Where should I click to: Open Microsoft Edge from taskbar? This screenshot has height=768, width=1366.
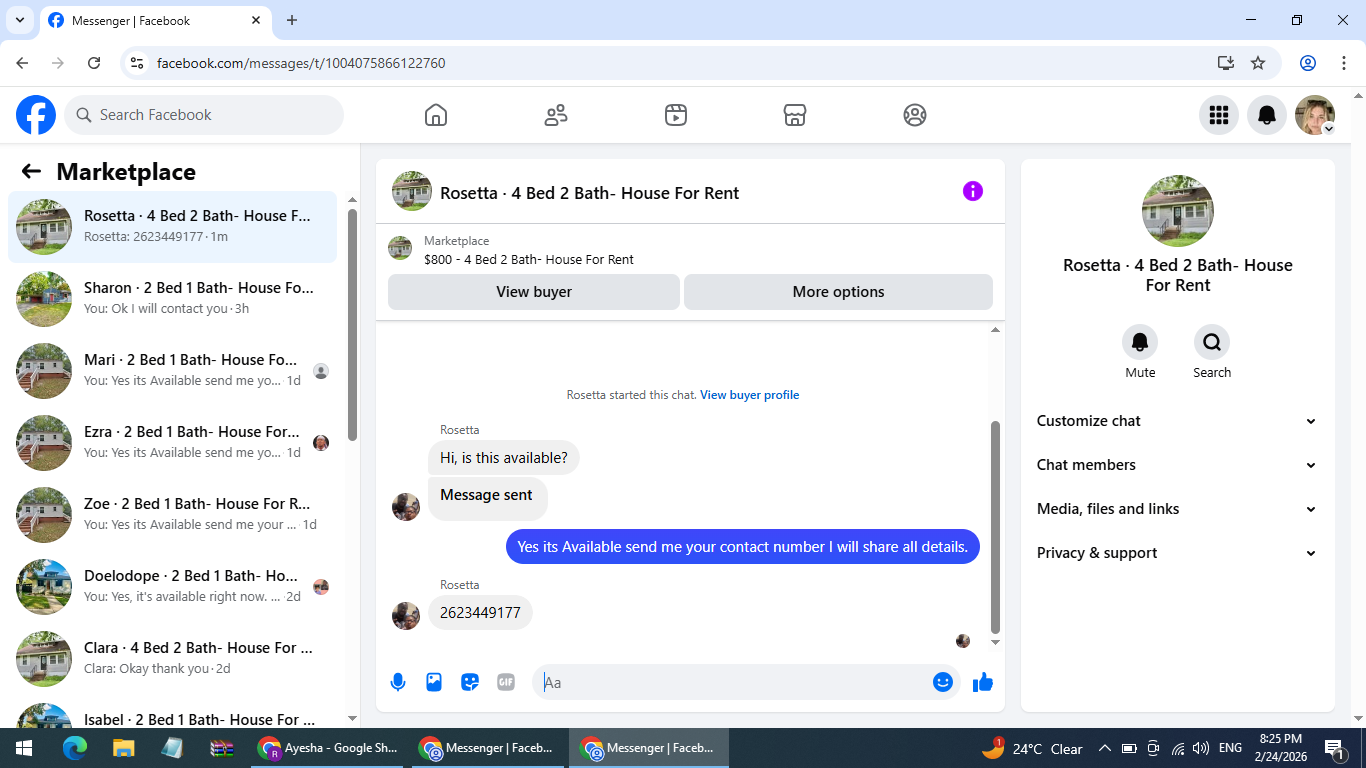(x=75, y=748)
